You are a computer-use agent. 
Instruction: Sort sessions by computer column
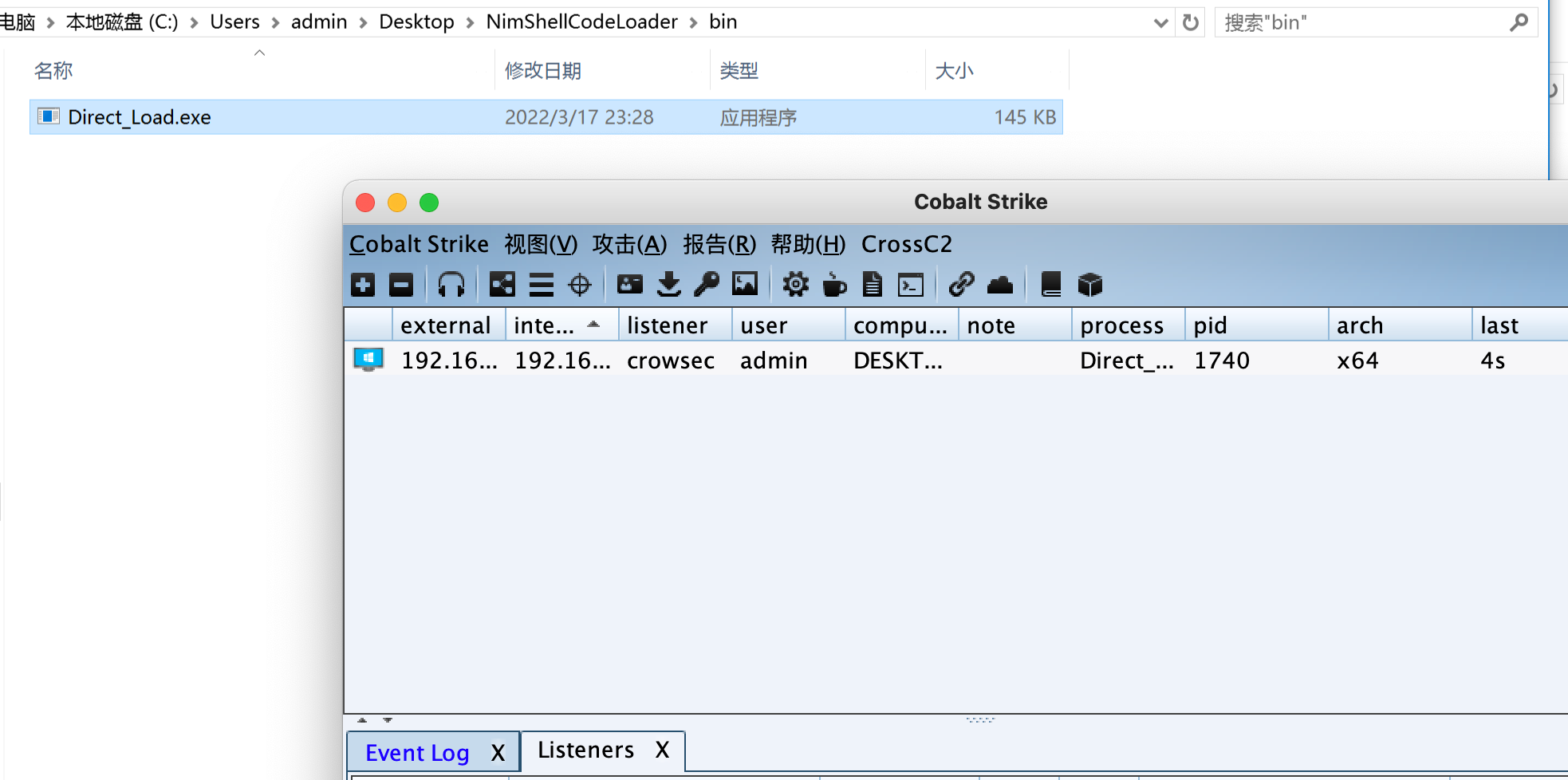(x=901, y=325)
